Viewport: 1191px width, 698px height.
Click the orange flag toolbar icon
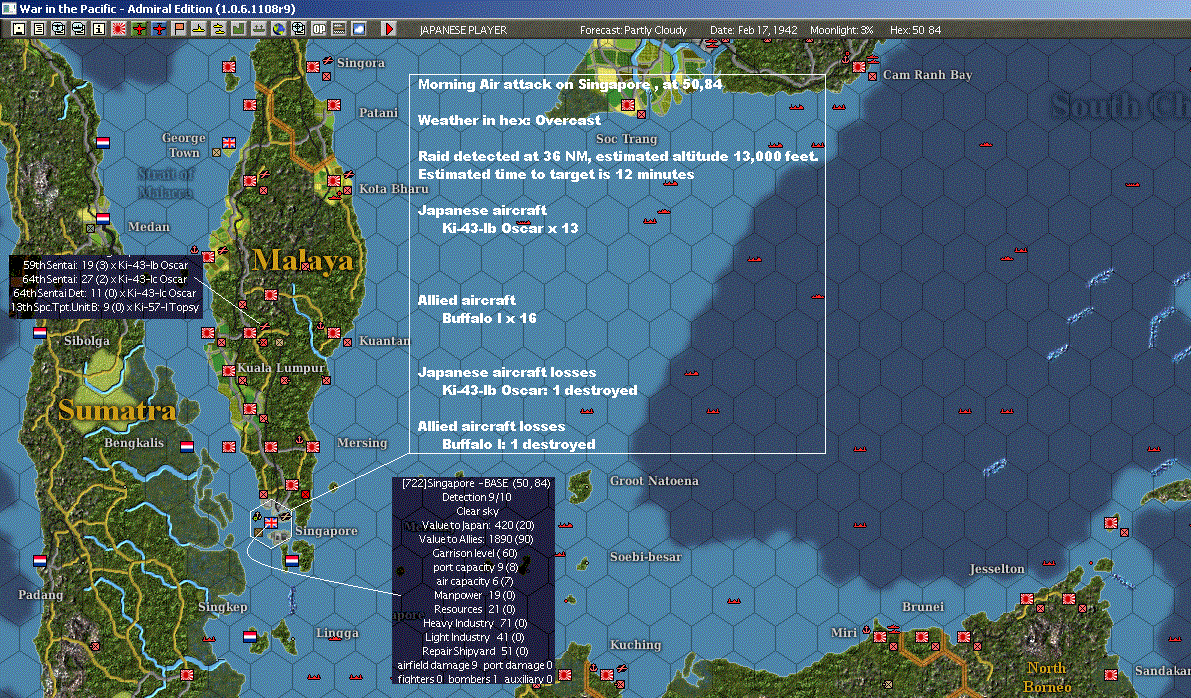tap(178, 29)
